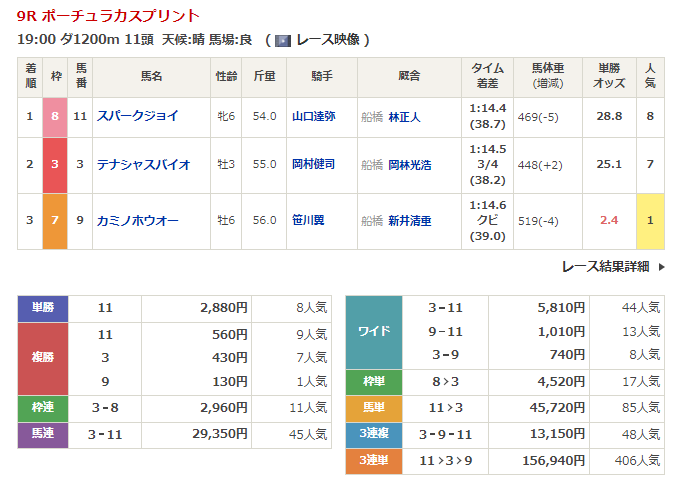This screenshot has width=684, height=482.
Task: Click the orange frame number 7 box
Action: tap(55, 219)
